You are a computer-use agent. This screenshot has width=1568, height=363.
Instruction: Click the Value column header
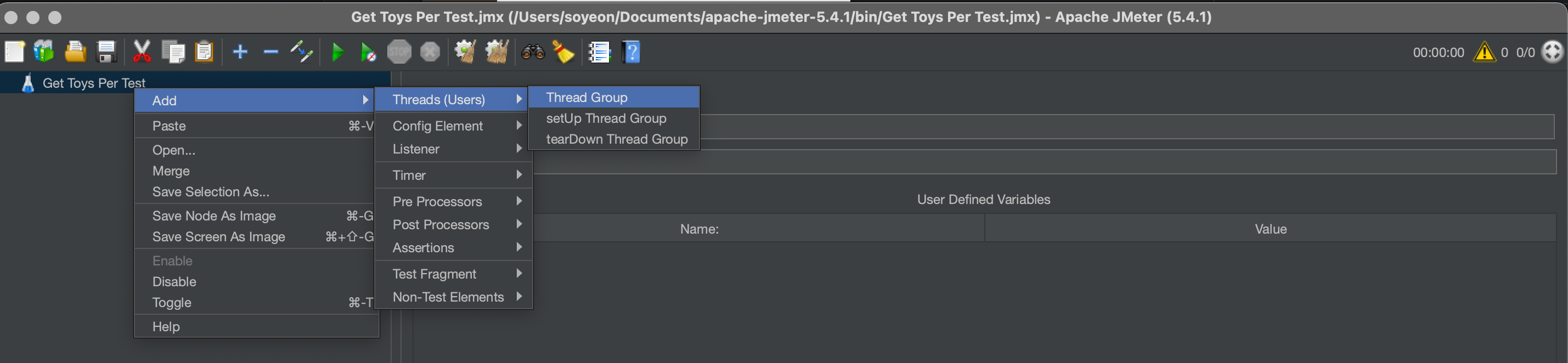click(1270, 229)
